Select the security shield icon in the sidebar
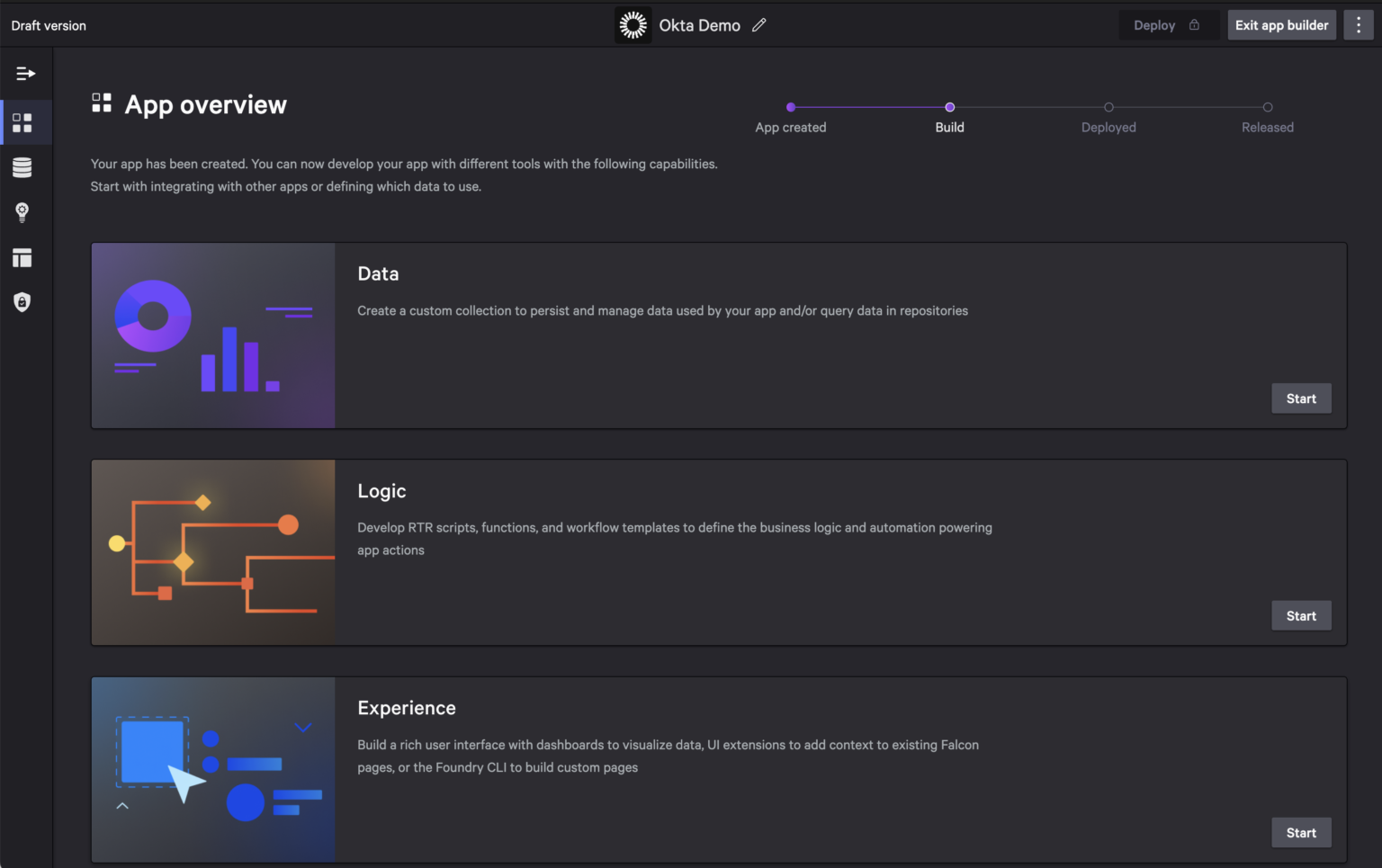This screenshot has width=1382, height=868. (x=22, y=301)
